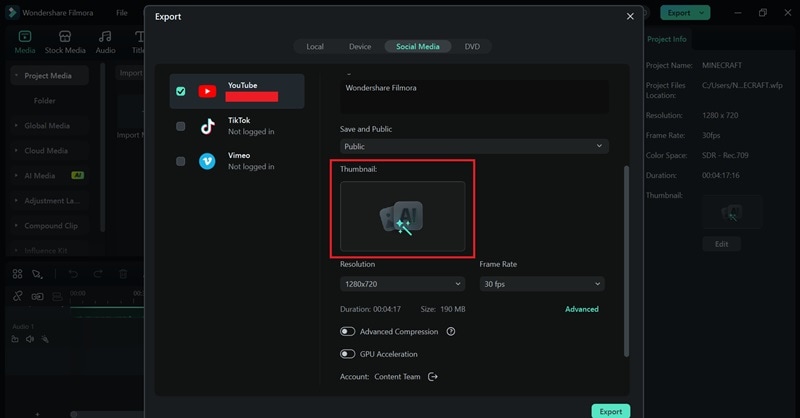Click the Audio 1 track folder icon
The image size is (800, 418).
[x=15, y=339]
